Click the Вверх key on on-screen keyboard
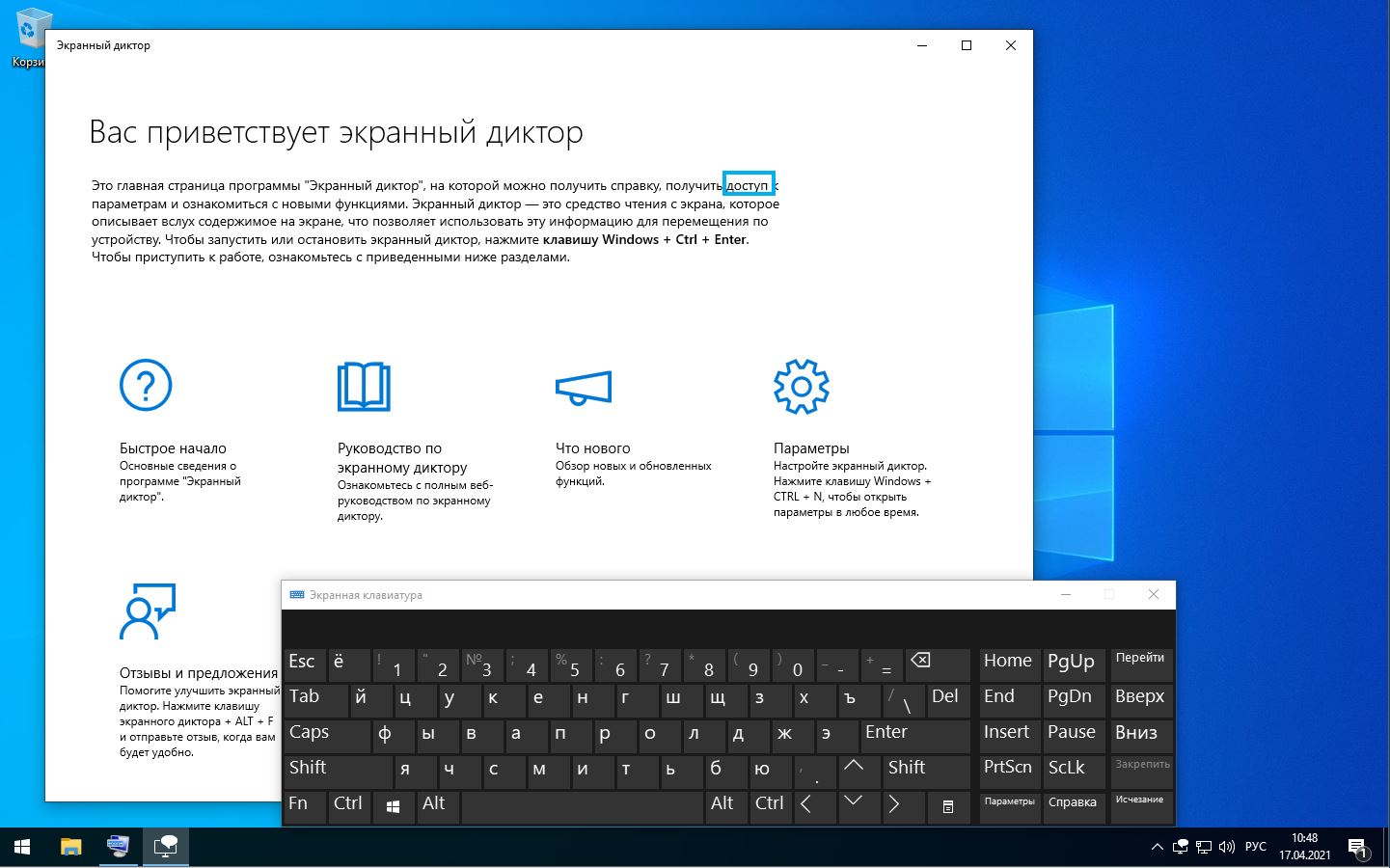 [1142, 699]
